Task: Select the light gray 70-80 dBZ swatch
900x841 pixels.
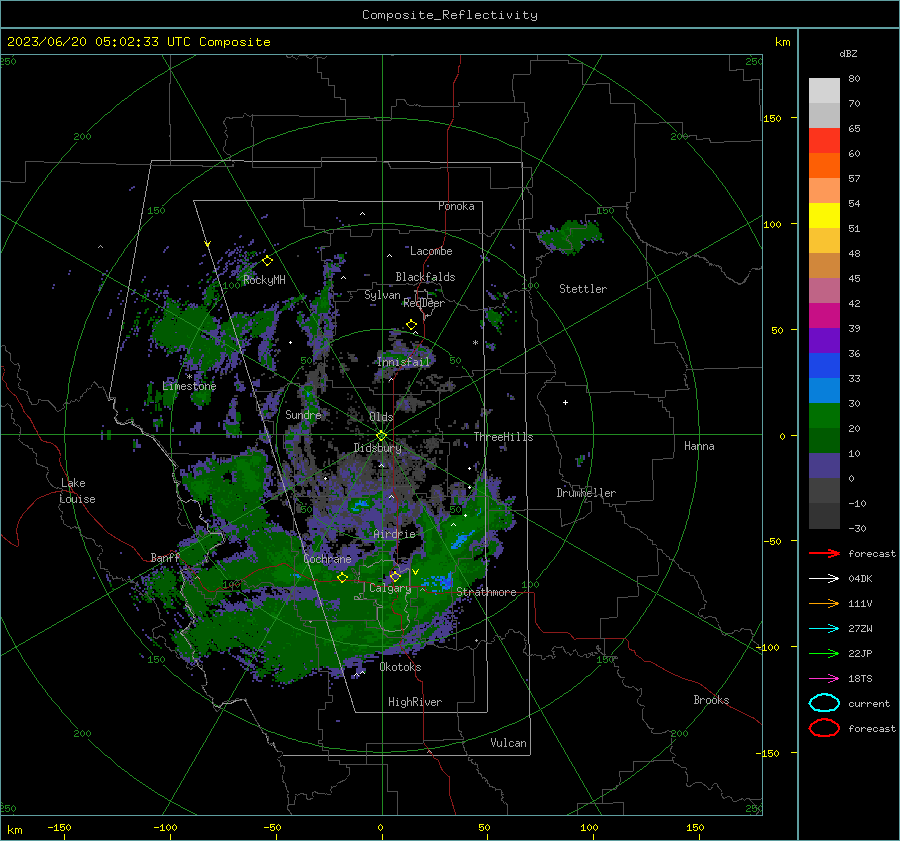Action: tap(824, 90)
